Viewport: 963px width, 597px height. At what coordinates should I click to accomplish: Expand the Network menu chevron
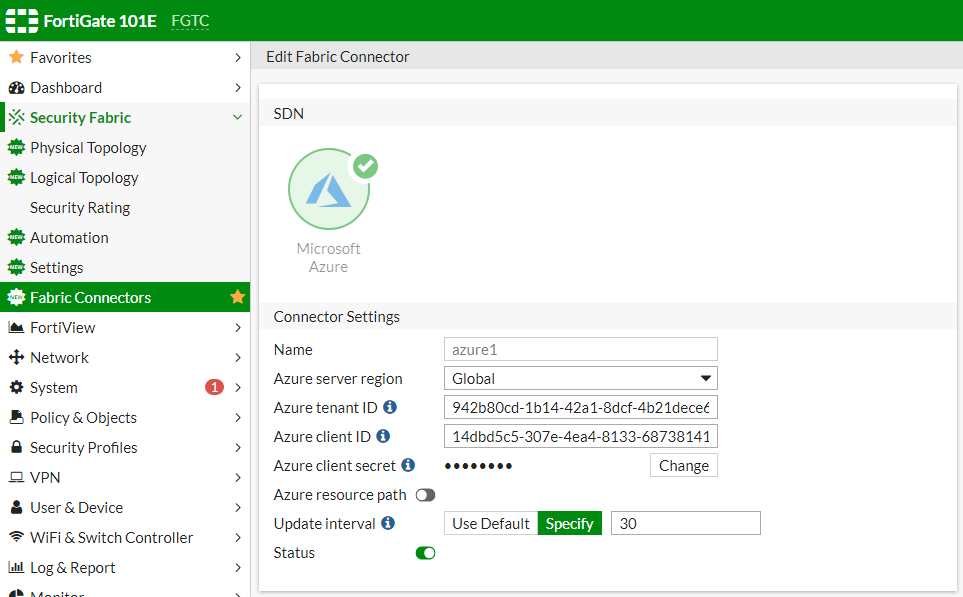pyautogui.click(x=238, y=358)
